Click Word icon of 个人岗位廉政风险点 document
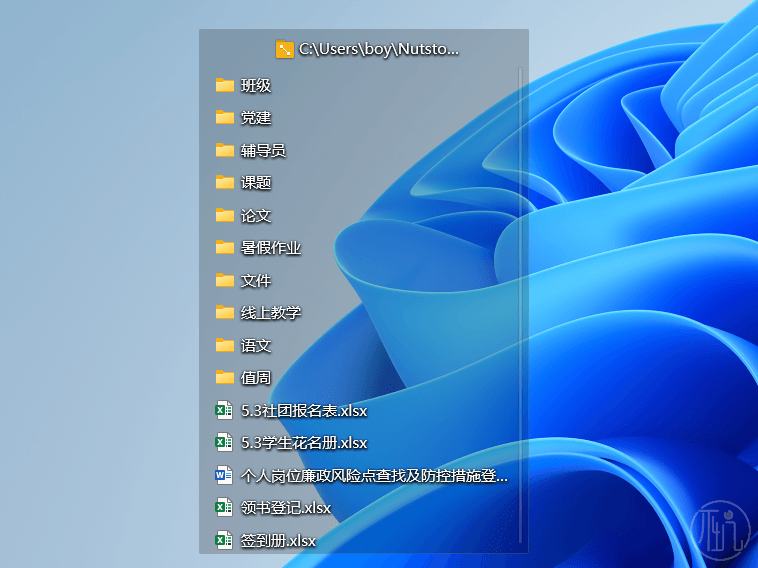The image size is (758, 568). (x=225, y=475)
